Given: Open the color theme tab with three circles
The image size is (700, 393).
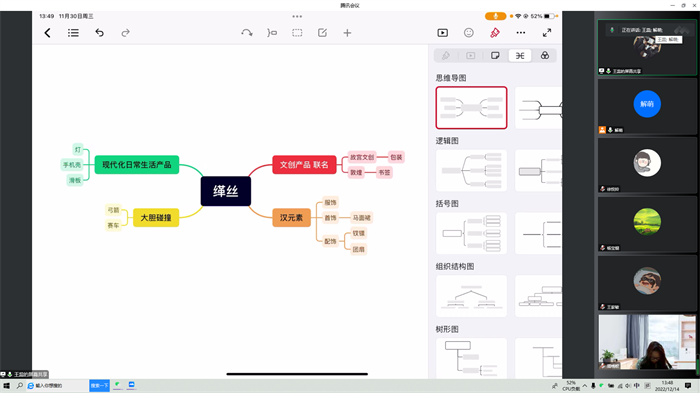Looking at the screenshot, I should coord(545,55).
